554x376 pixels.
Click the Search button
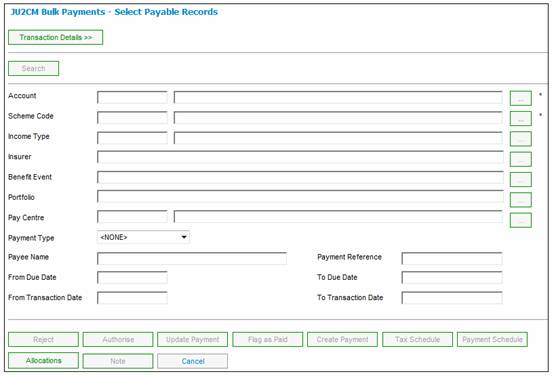34,69
